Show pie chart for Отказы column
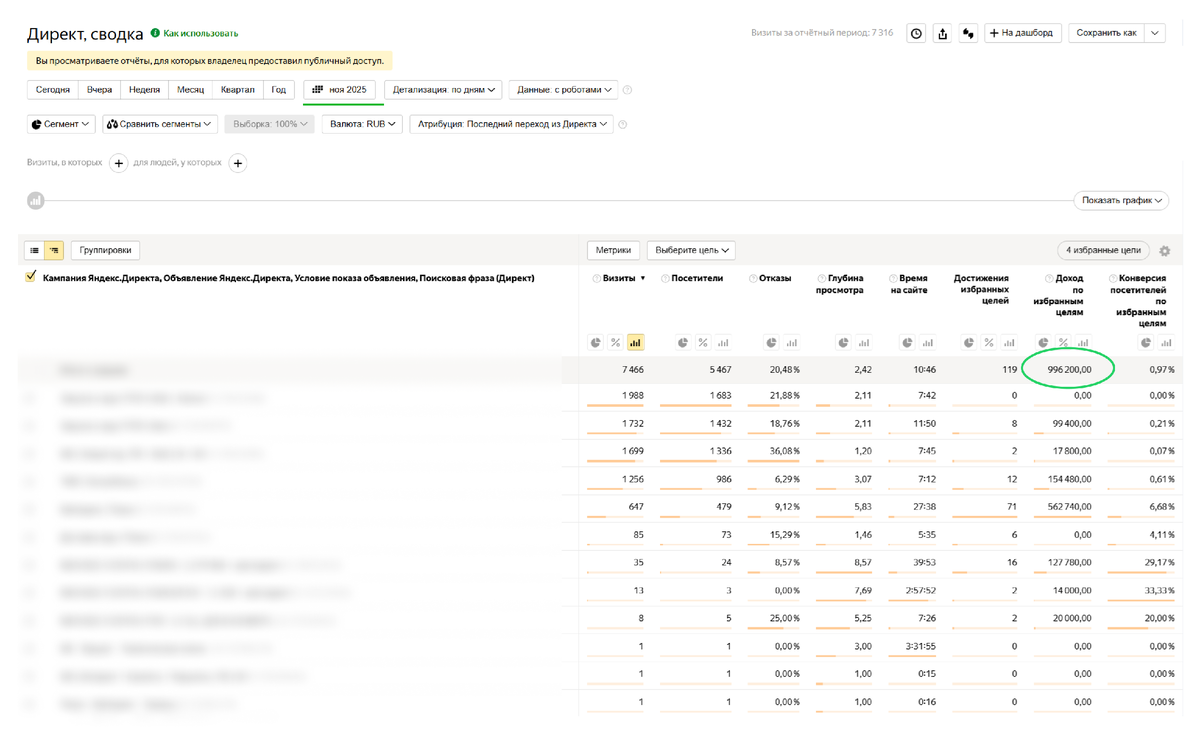 772,343
